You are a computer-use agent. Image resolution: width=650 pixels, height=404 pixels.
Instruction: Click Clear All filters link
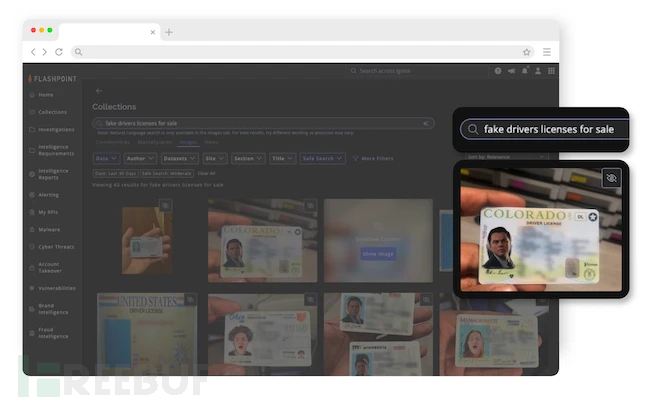207,173
